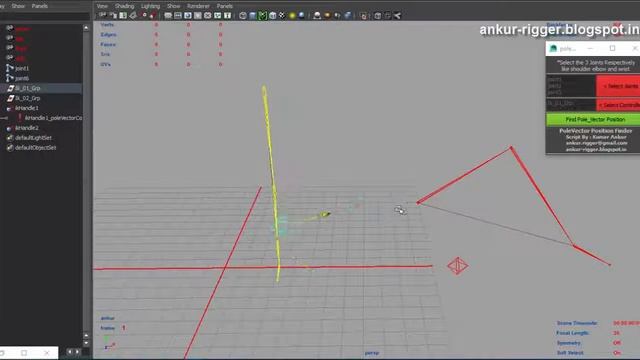Image resolution: width=640 pixels, height=360 pixels.
Task: Click the controller name field in the pole window
Action: pos(571,104)
